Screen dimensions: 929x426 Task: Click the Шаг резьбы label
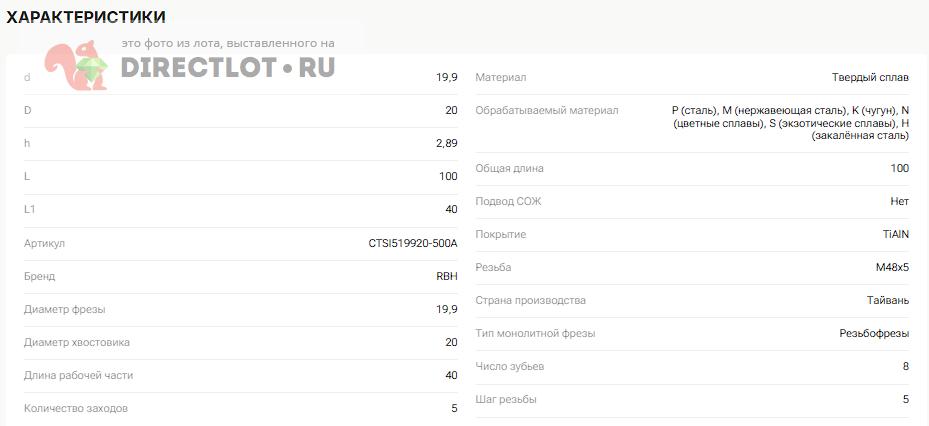(x=505, y=399)
